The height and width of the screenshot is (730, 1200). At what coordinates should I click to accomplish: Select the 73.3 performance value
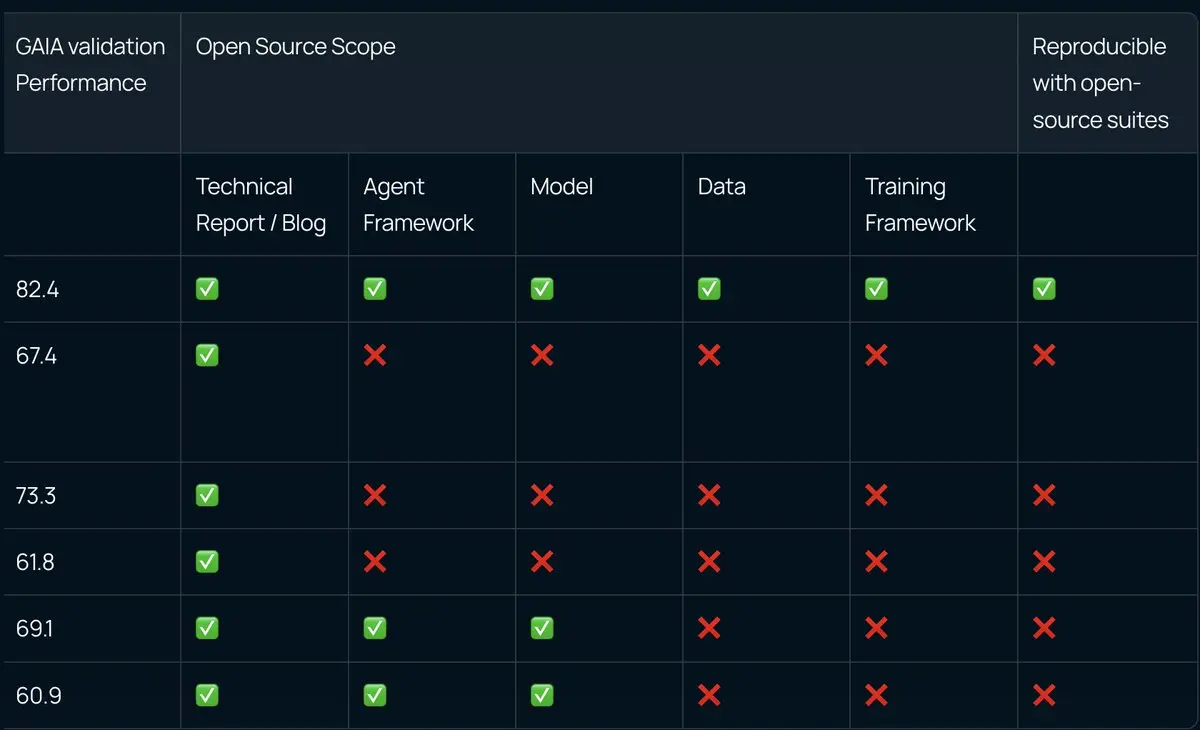click(x=36, y=495)
